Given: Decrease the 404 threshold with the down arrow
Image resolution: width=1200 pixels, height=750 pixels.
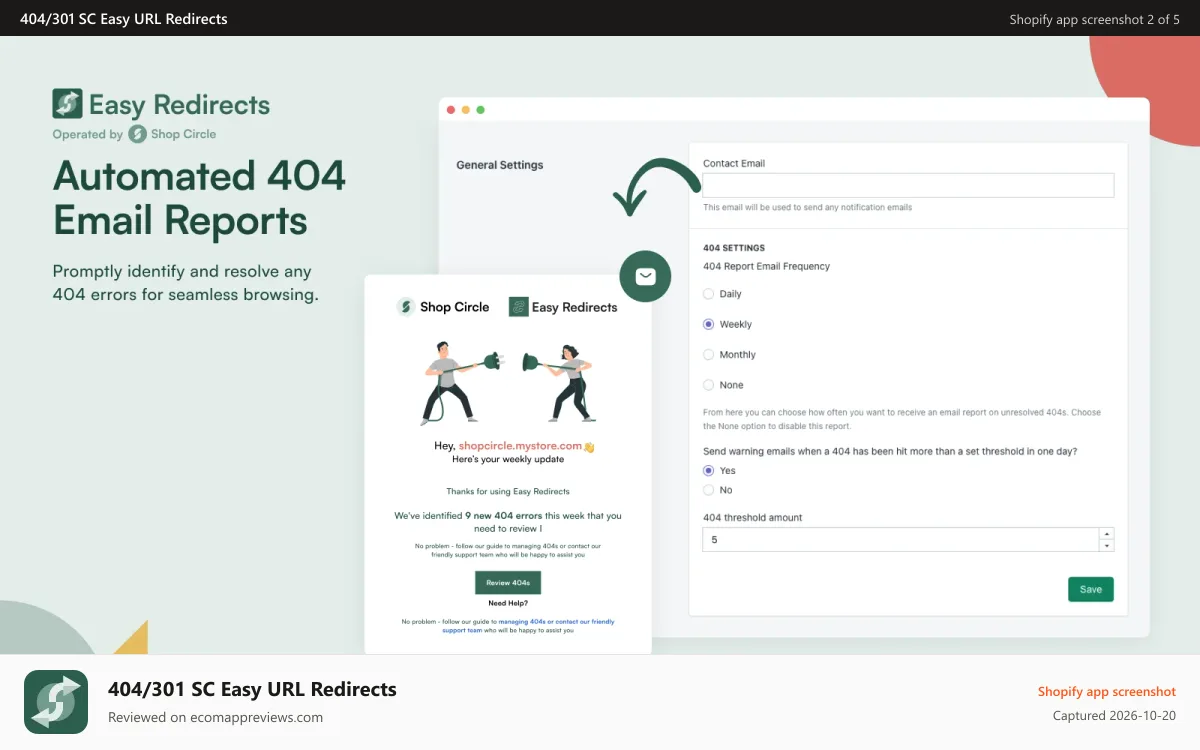Looking at the screenshot, I should tap(1106, 546).
